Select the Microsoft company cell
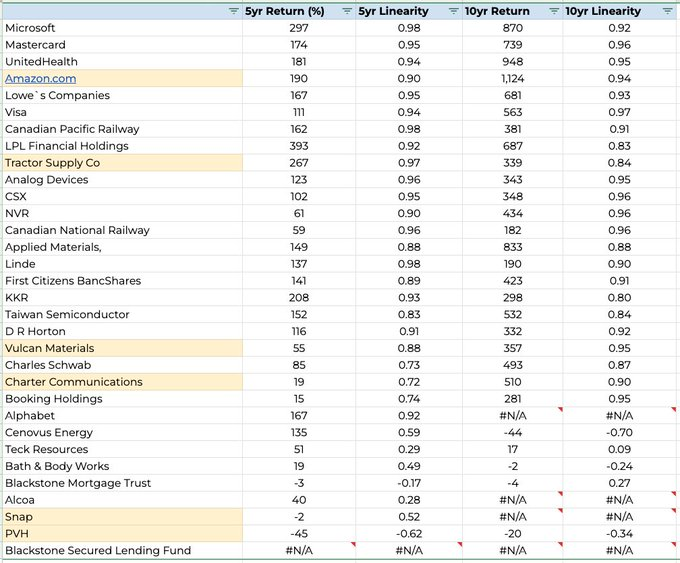This screenshot has height=563, width=680. click(x=122, y=28)
